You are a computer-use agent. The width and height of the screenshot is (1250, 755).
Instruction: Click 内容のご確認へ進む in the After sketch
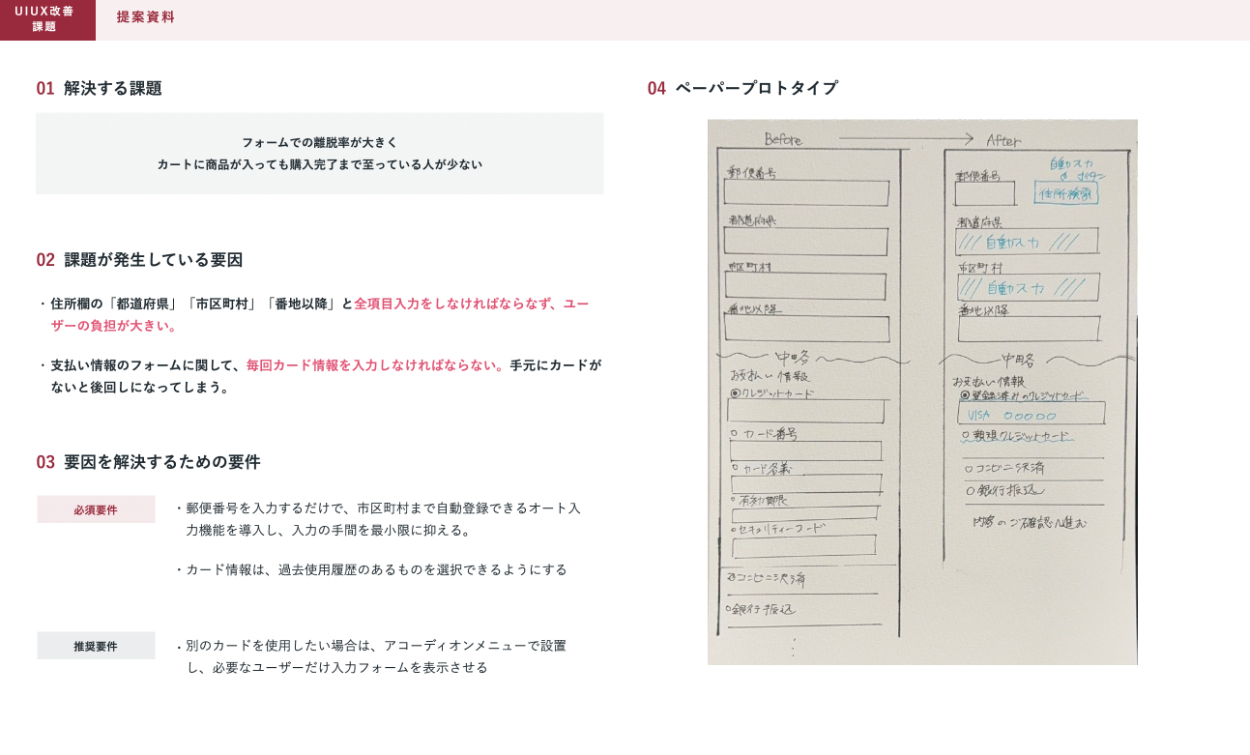click(x=1029, y=522)
